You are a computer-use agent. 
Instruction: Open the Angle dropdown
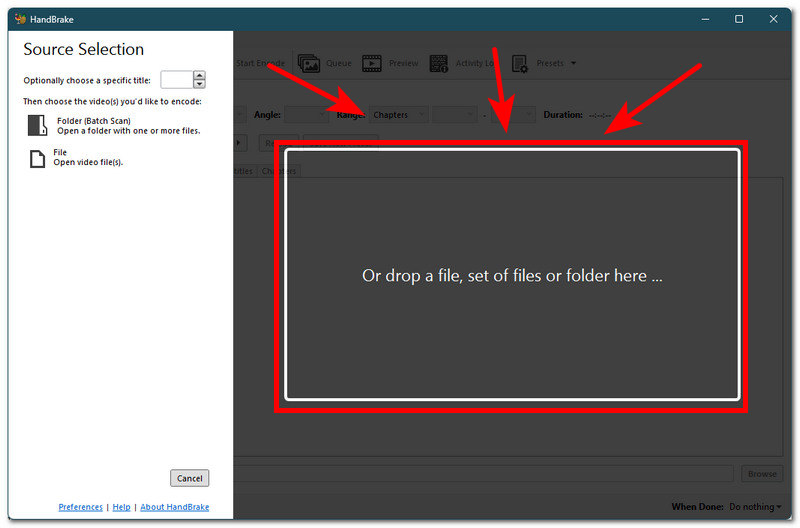coord(305,115)
